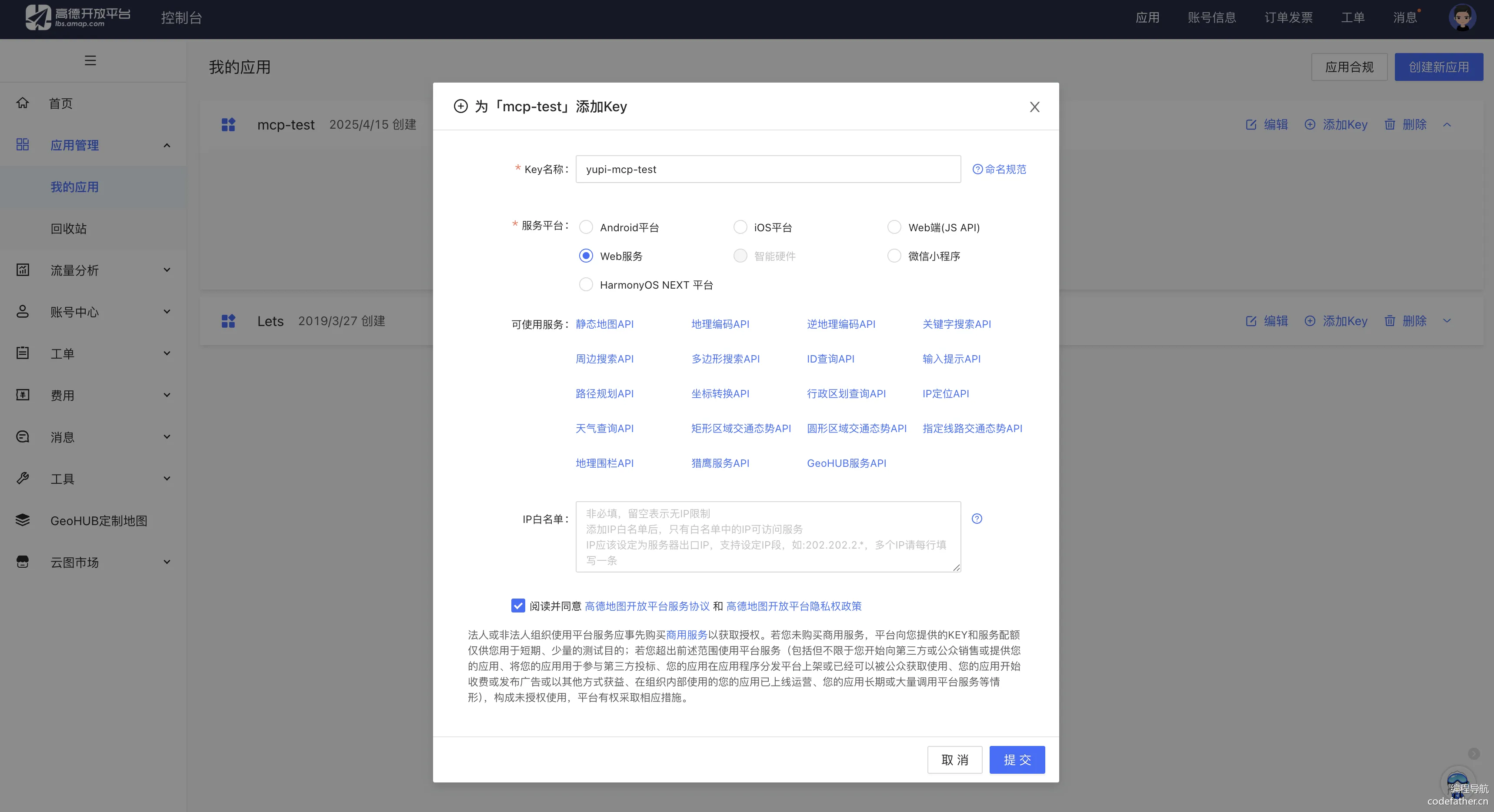
Task: Select the 微信小程序 radio option
Action: [894, 256]
